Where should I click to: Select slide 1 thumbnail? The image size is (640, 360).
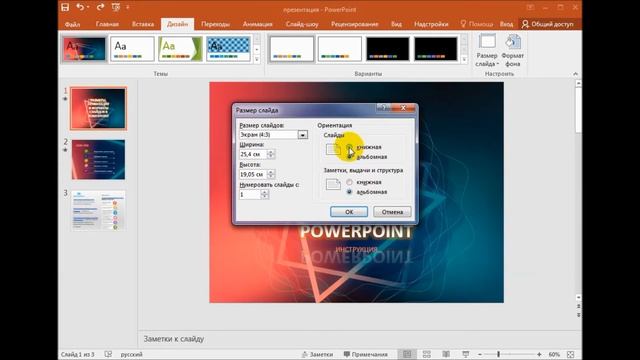[x=98, y=109]
